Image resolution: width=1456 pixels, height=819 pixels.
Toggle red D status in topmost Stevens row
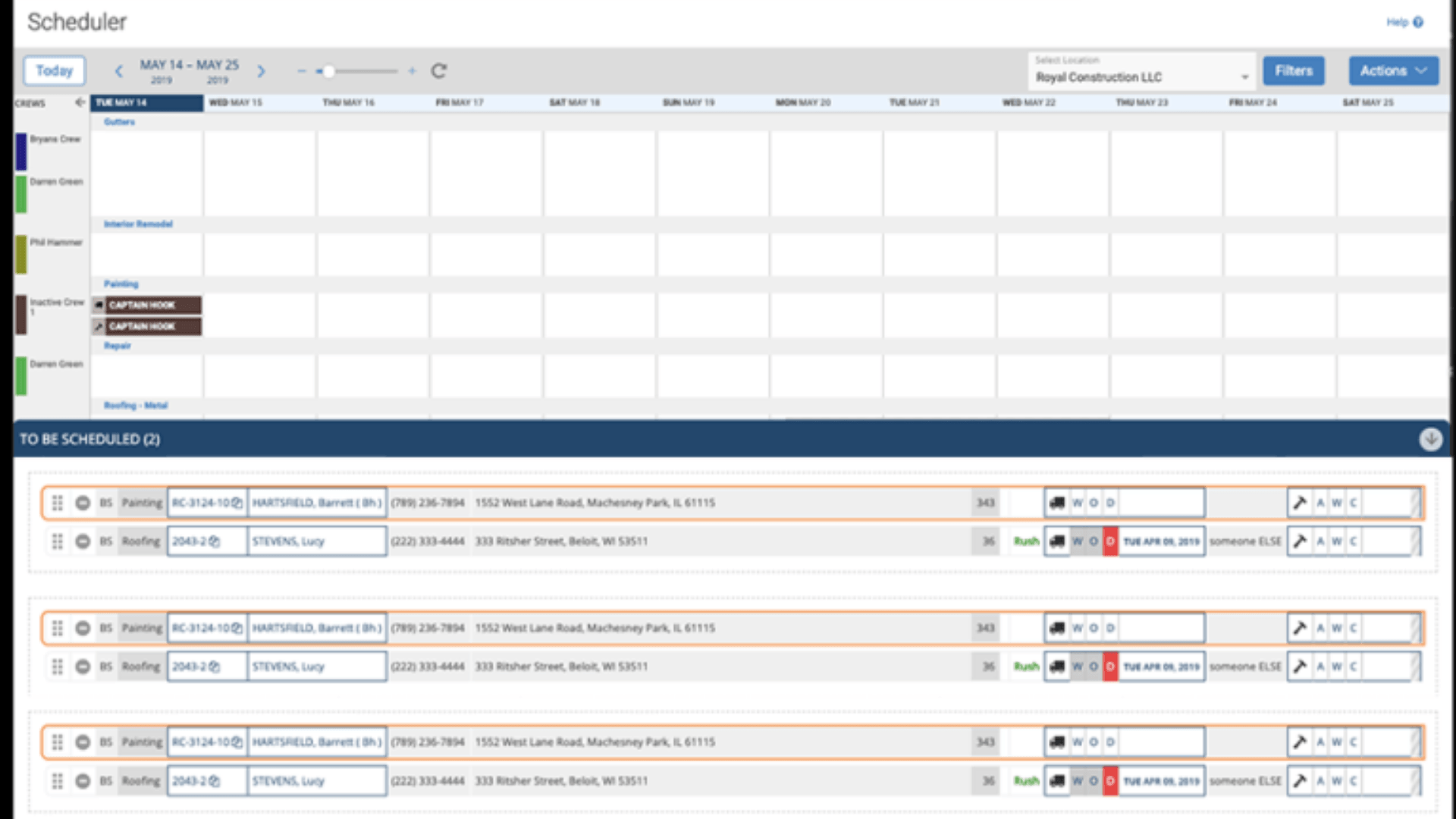tap(1110, 541)
